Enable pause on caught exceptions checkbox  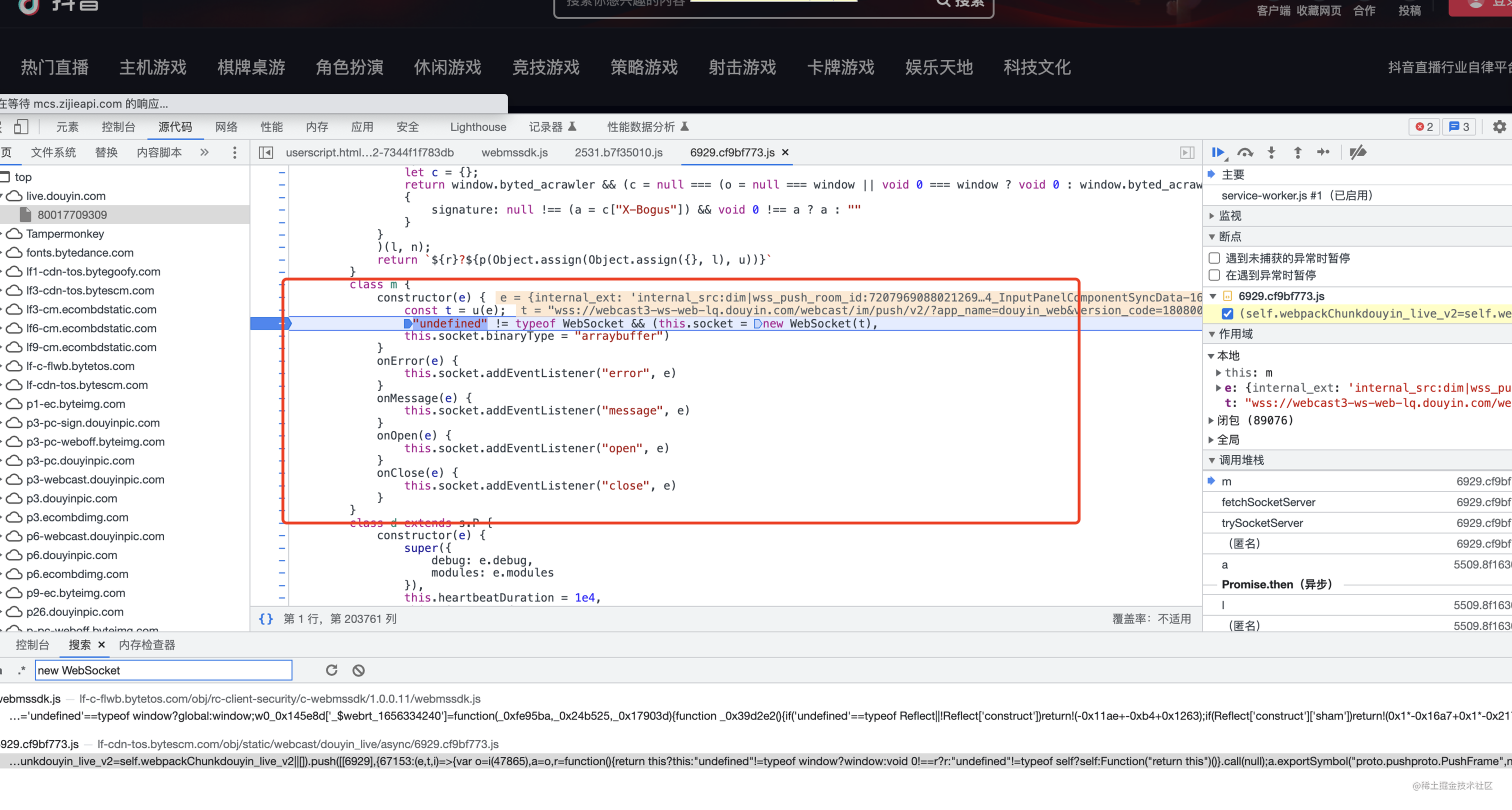[x=1214, y=275]
